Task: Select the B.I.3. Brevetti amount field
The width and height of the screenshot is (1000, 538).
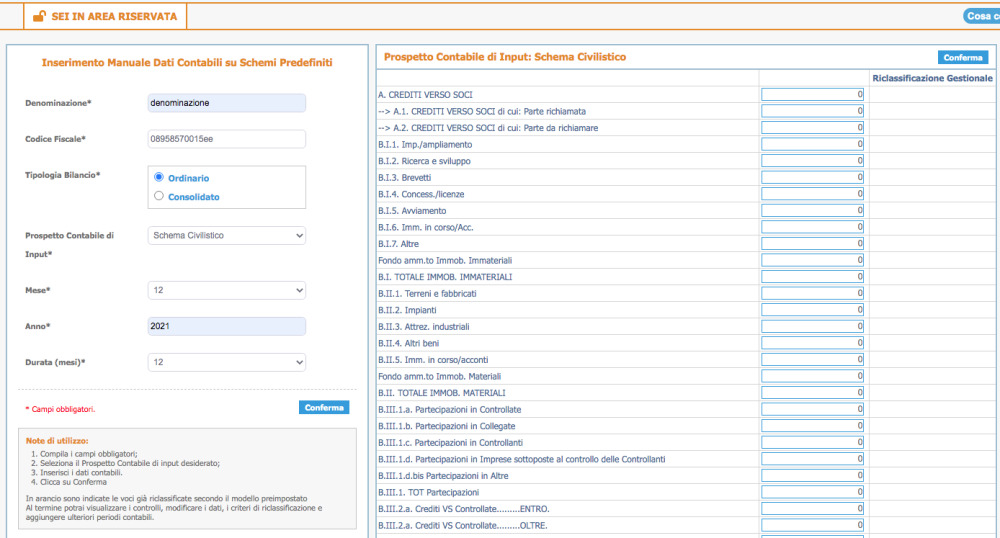Action: tap(812, 177)
